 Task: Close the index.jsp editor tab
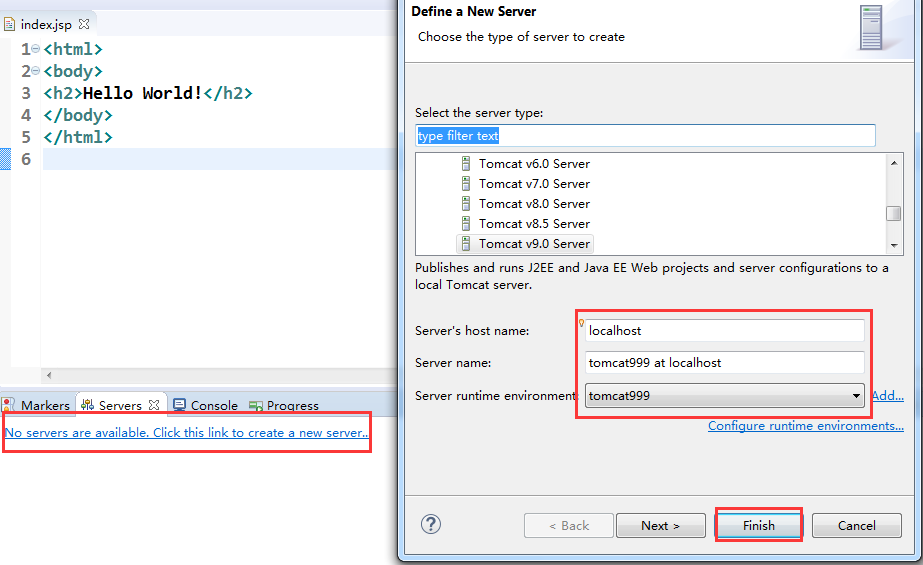coord(84,24)
